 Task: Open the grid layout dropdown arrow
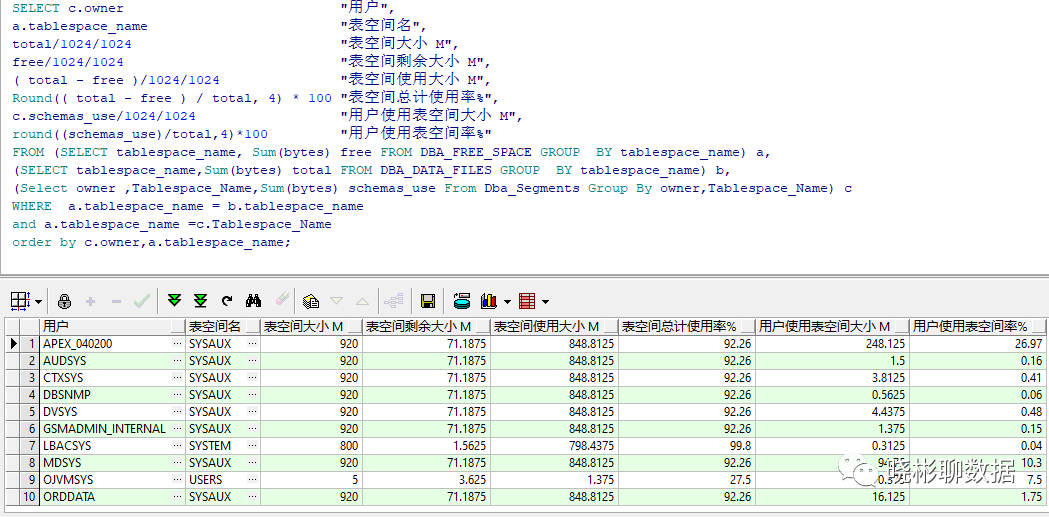(39, 302)
